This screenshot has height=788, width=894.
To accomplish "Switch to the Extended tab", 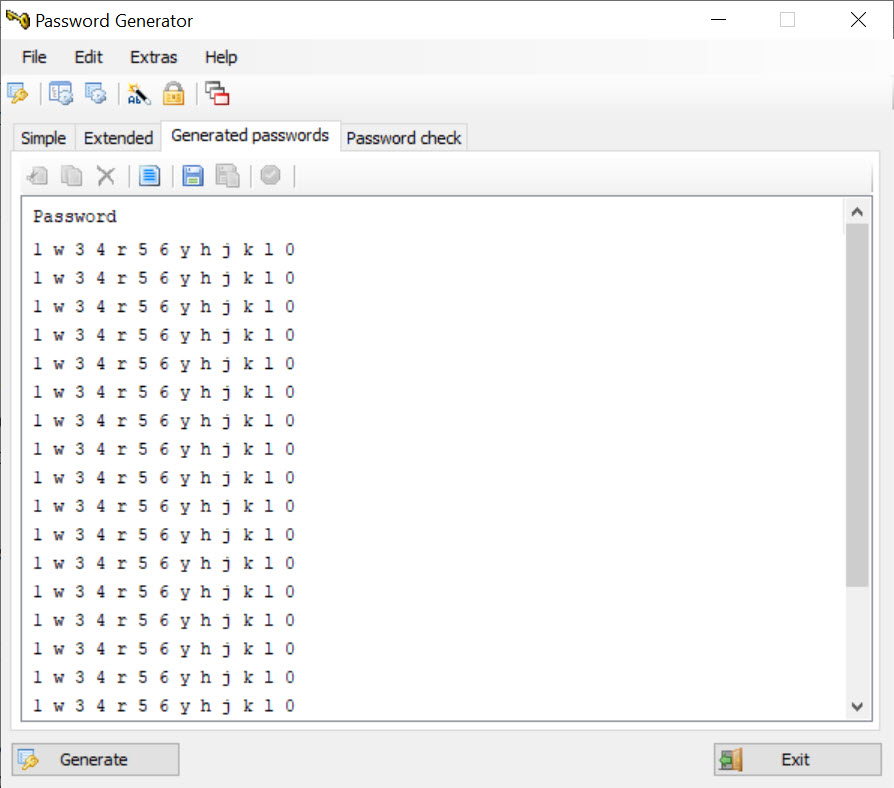I will [118, 138].
